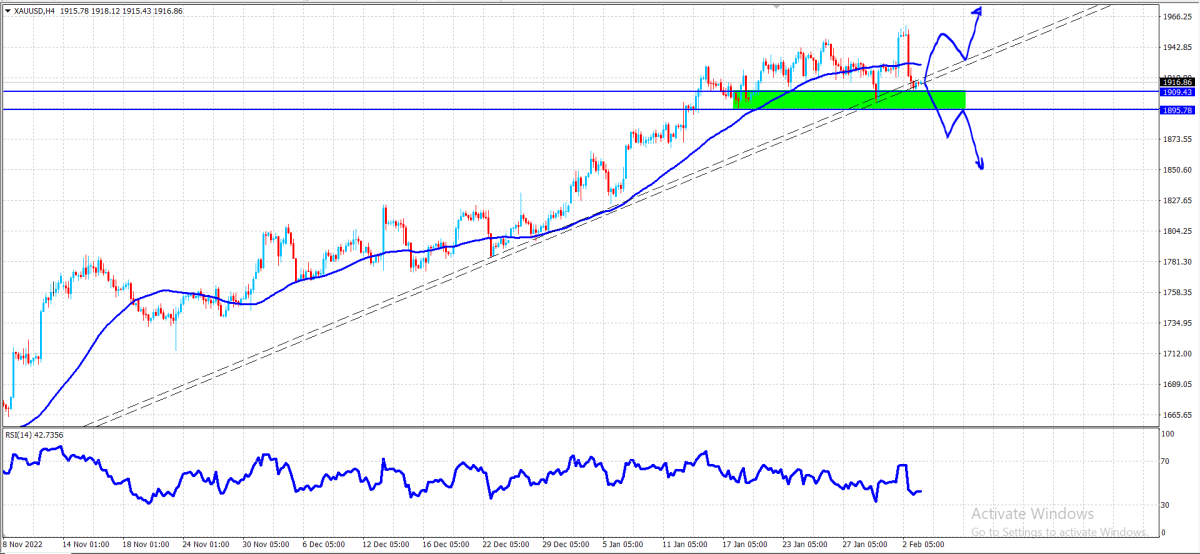
Task: Click the 1781.30 price axis label
Action: coord(1177,262)
